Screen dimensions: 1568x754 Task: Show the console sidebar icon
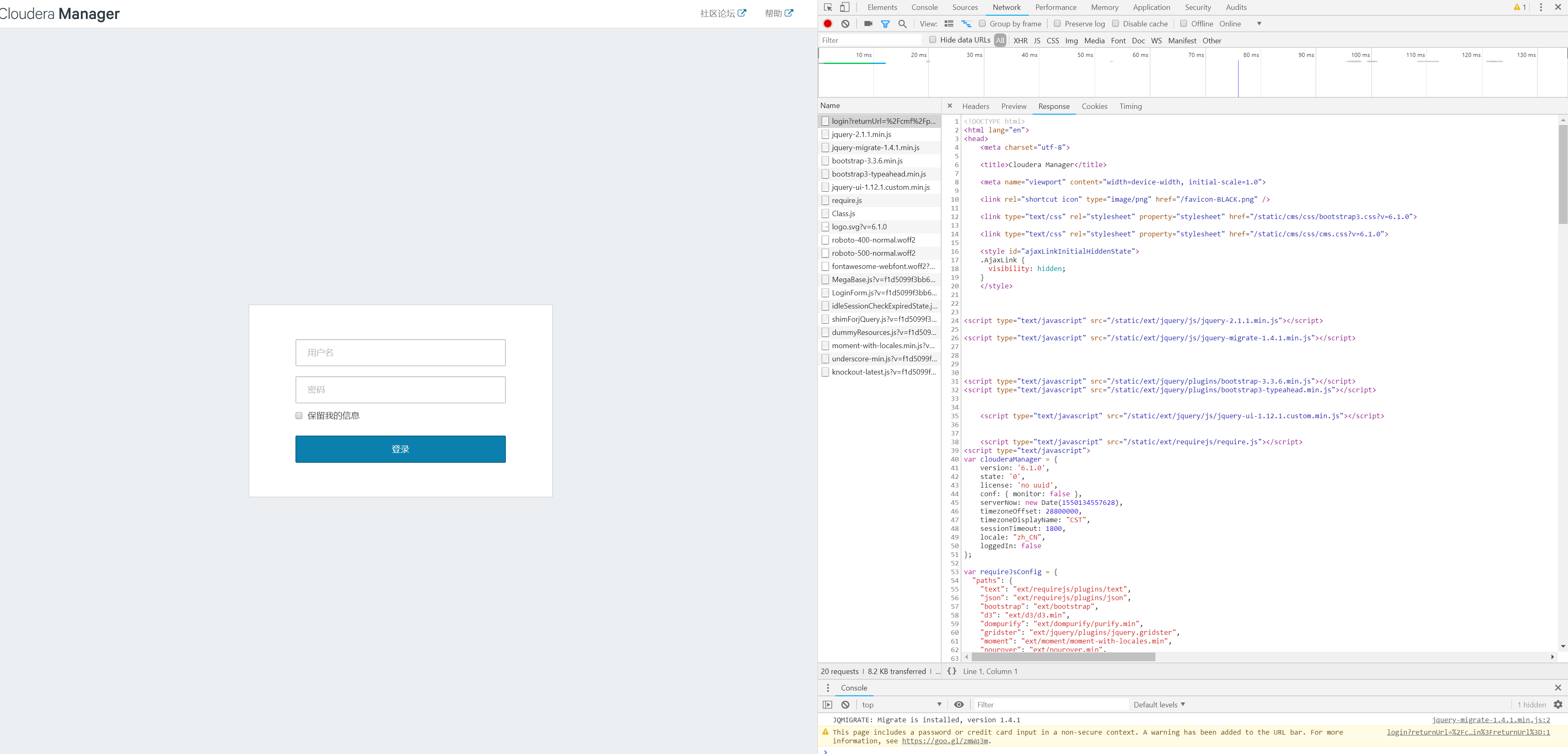click(827, 705)
